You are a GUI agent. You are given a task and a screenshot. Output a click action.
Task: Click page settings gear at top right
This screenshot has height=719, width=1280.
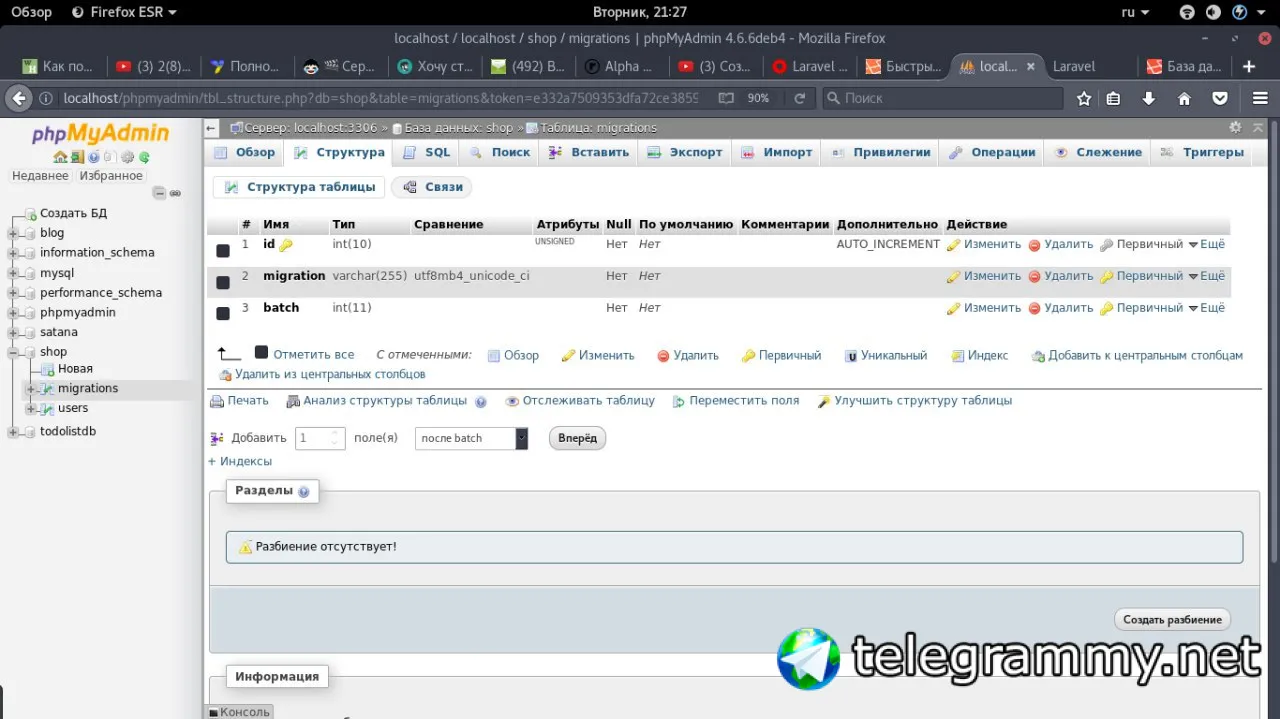[x=1235, y=127]
